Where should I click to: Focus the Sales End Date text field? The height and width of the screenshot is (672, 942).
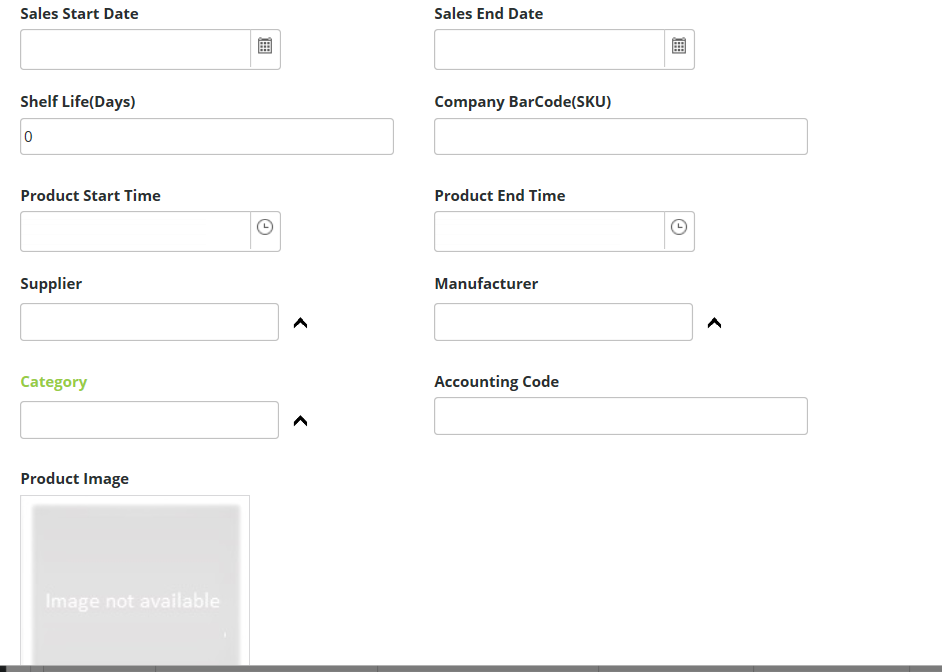[549, 49]
